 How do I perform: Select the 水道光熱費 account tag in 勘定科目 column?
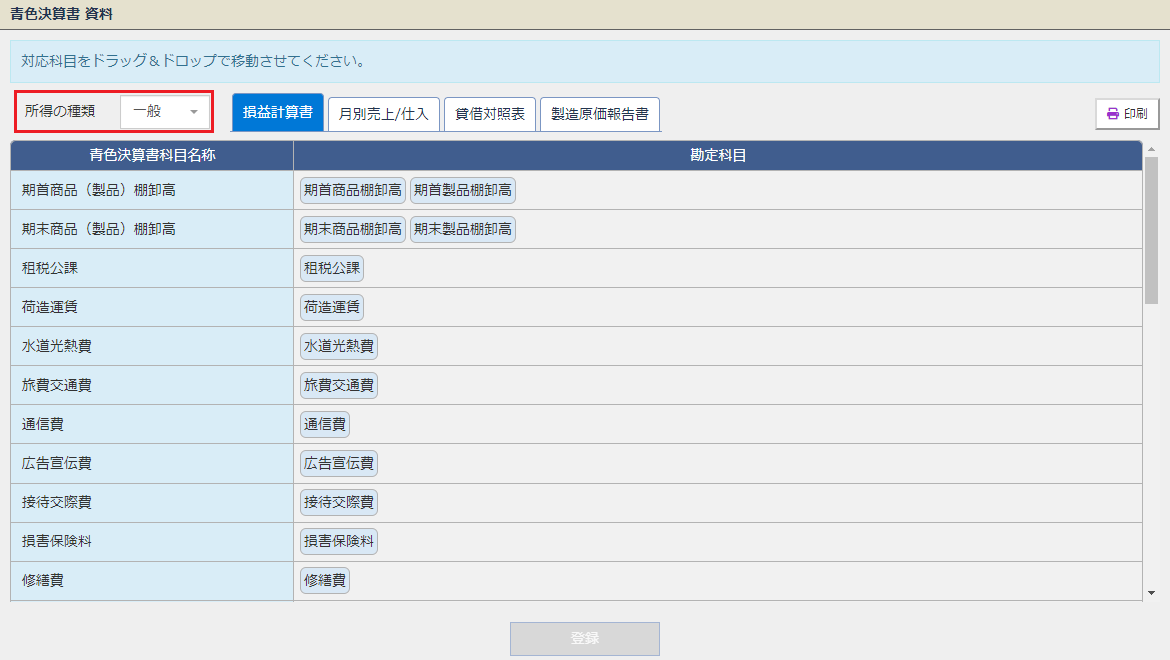pos(339,346)
